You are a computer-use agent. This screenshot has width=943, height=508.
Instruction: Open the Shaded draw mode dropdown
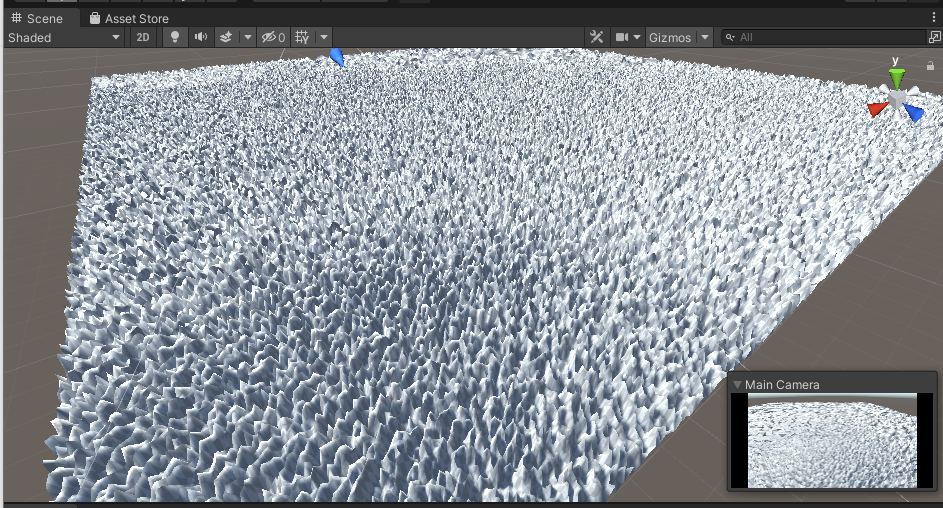pyautogui.click(x=63, y=37)
